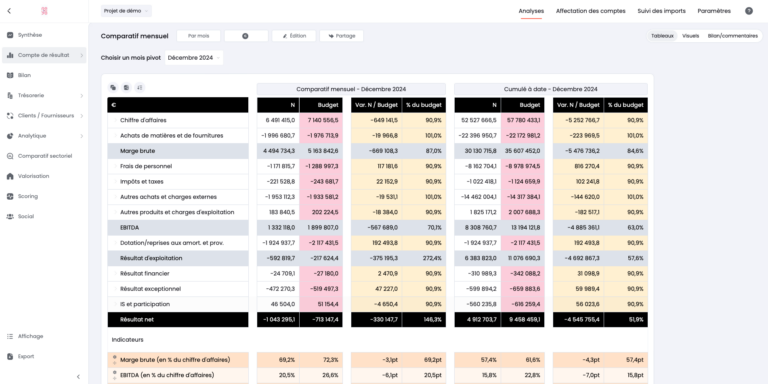Switch view to Bilan/commentaires
Image resolution: width=768 pixels, height=384 pixels.
click(733, 36)
